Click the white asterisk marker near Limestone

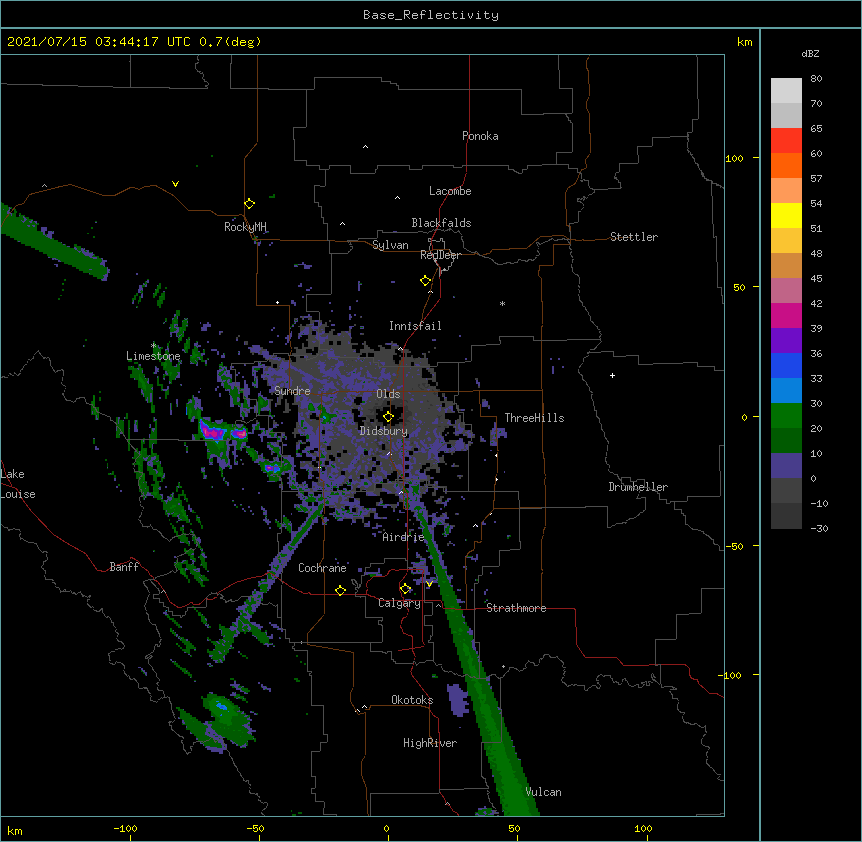(153, 345)
